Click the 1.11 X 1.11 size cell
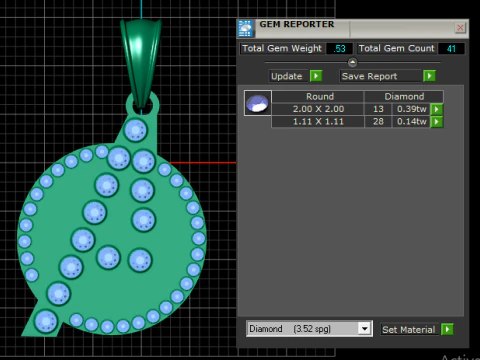The width and height of the screenshot is (480, 360). tap(318, 122)
